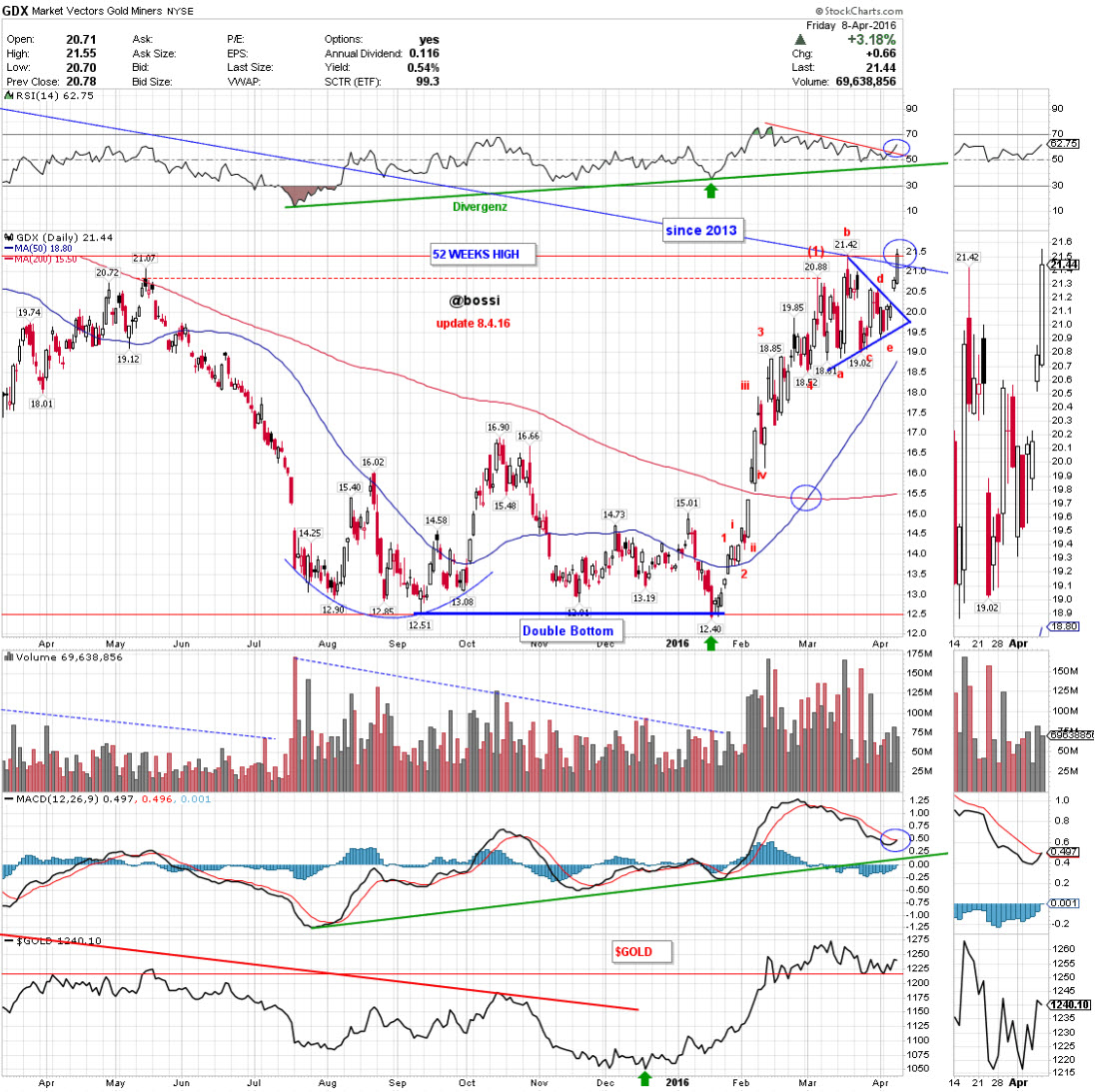The image size is (1105, 1092).
Task: Click the 19.74 price label
Action: pyautogui.click(x=29, y=312)
